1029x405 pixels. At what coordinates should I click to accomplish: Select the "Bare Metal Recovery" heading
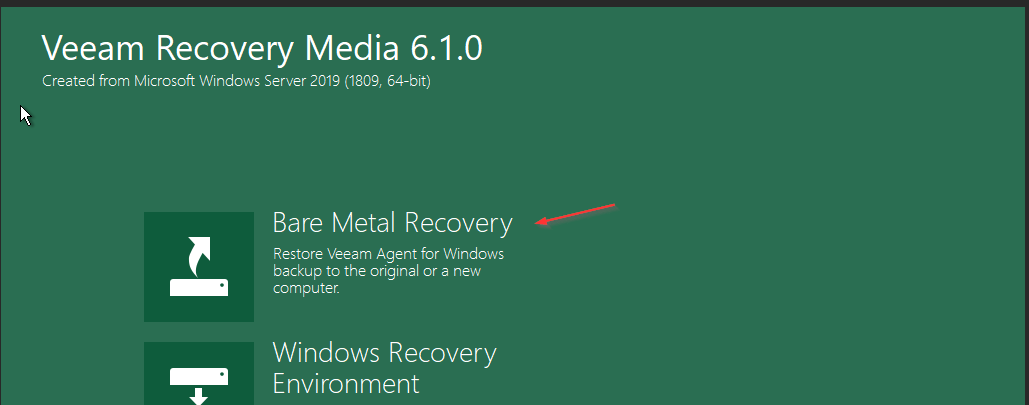tap(392, 224)
